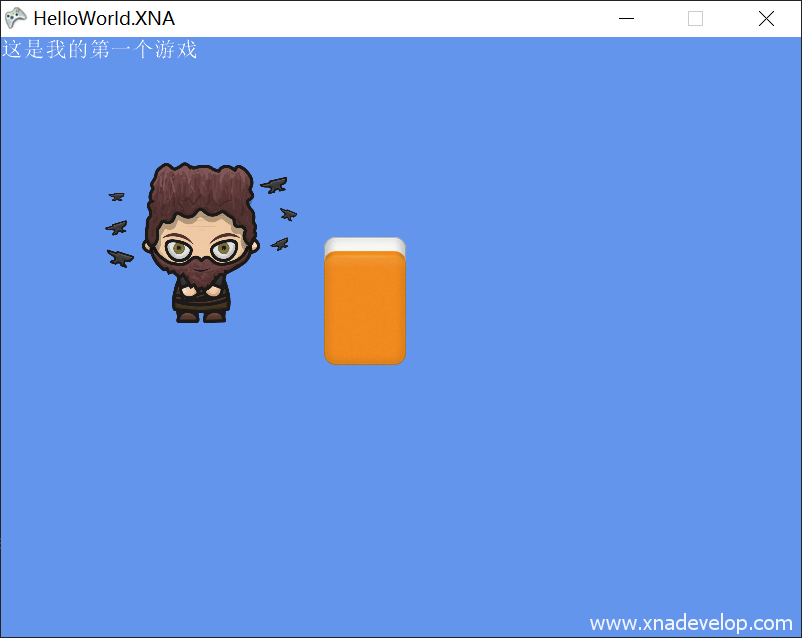Screen dimensions: 802x638
Task: Click the middle anvil right of the character
Action: click(288, 214)
